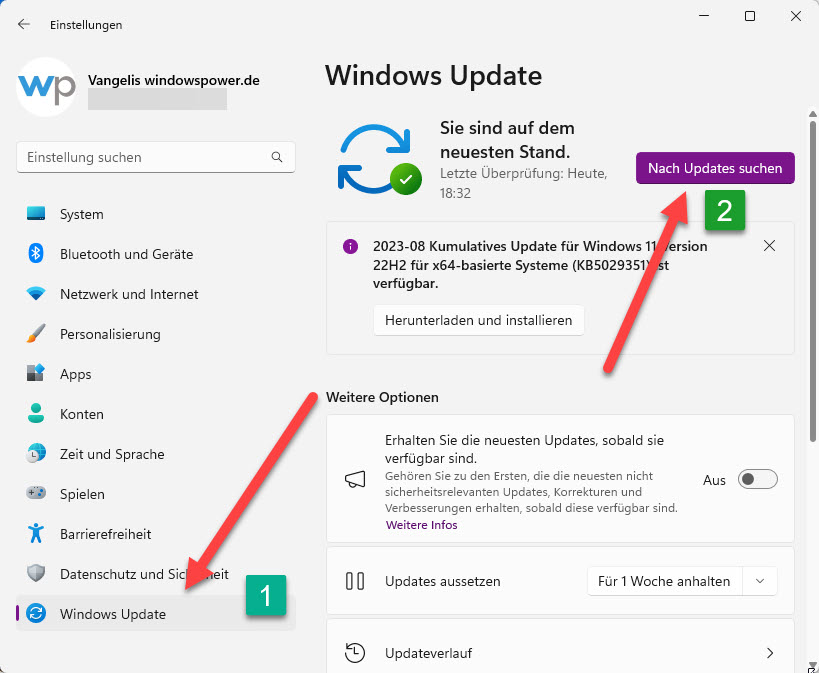Click the large update status sync icon
The width and height of the screenshot is (819, 673).
click(379, 159)
